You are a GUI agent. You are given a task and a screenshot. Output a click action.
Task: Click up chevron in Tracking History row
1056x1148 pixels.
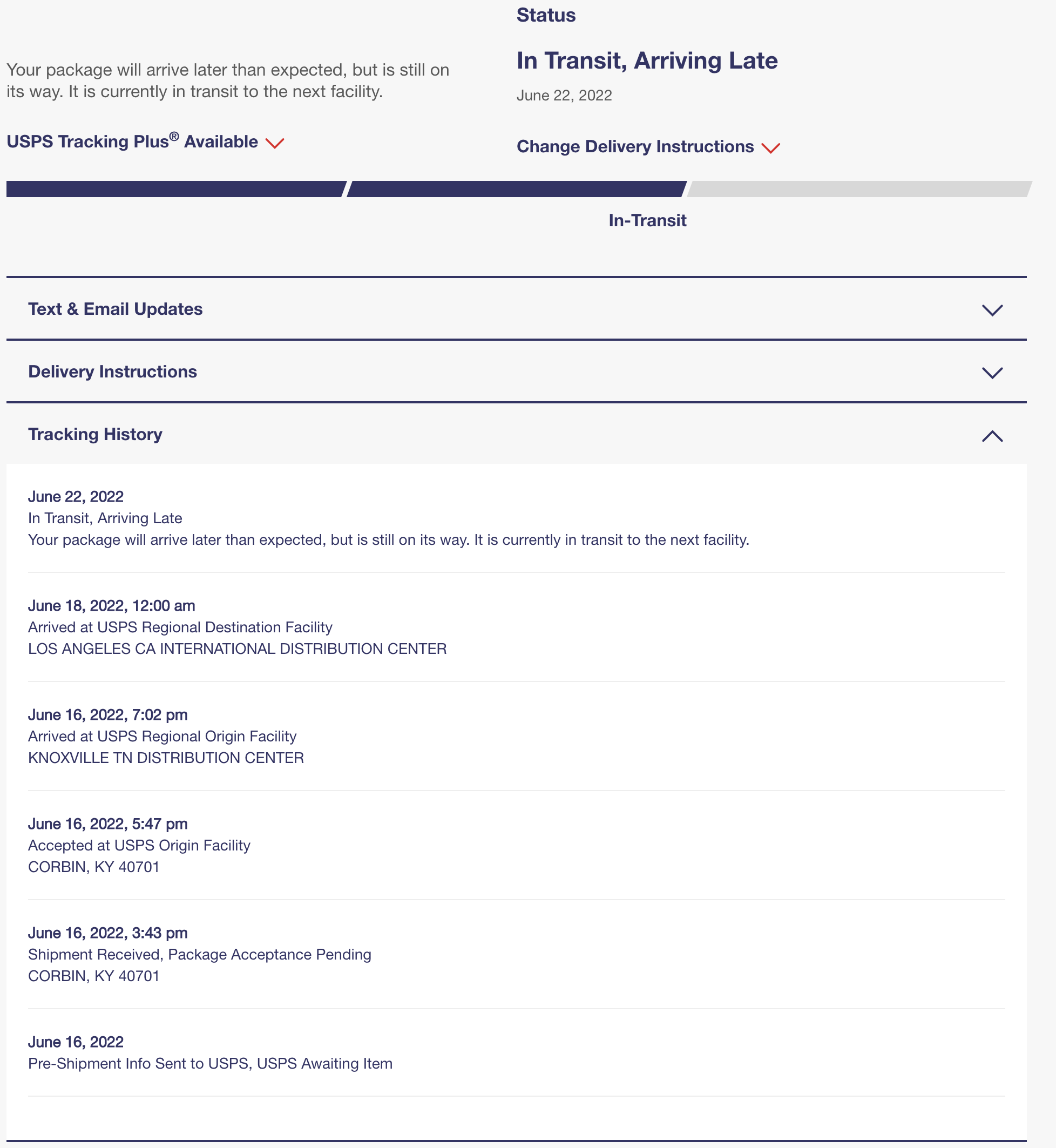click(x=992, y=436)
